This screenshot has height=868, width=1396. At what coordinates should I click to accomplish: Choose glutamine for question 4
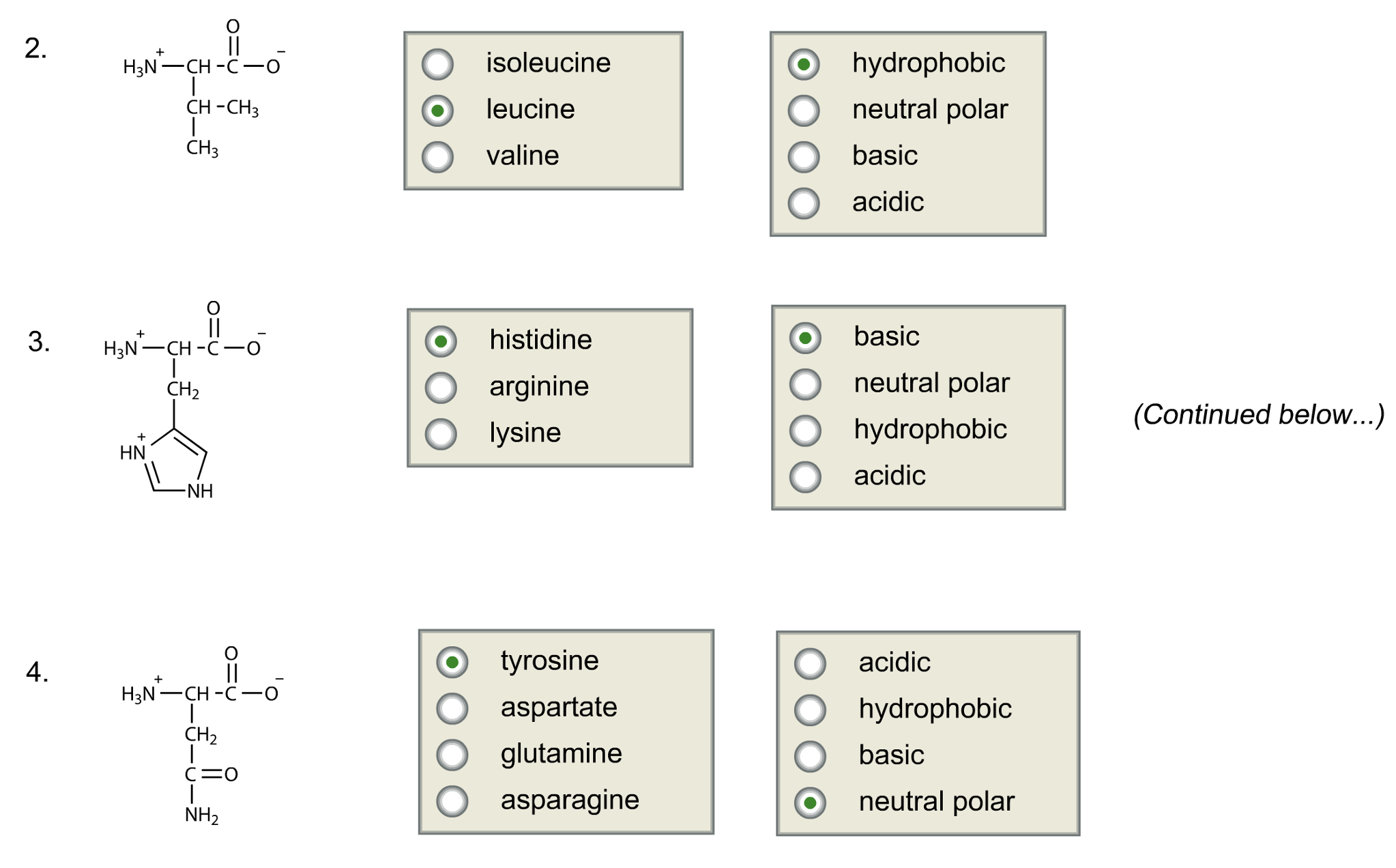(x=452, y=755)
